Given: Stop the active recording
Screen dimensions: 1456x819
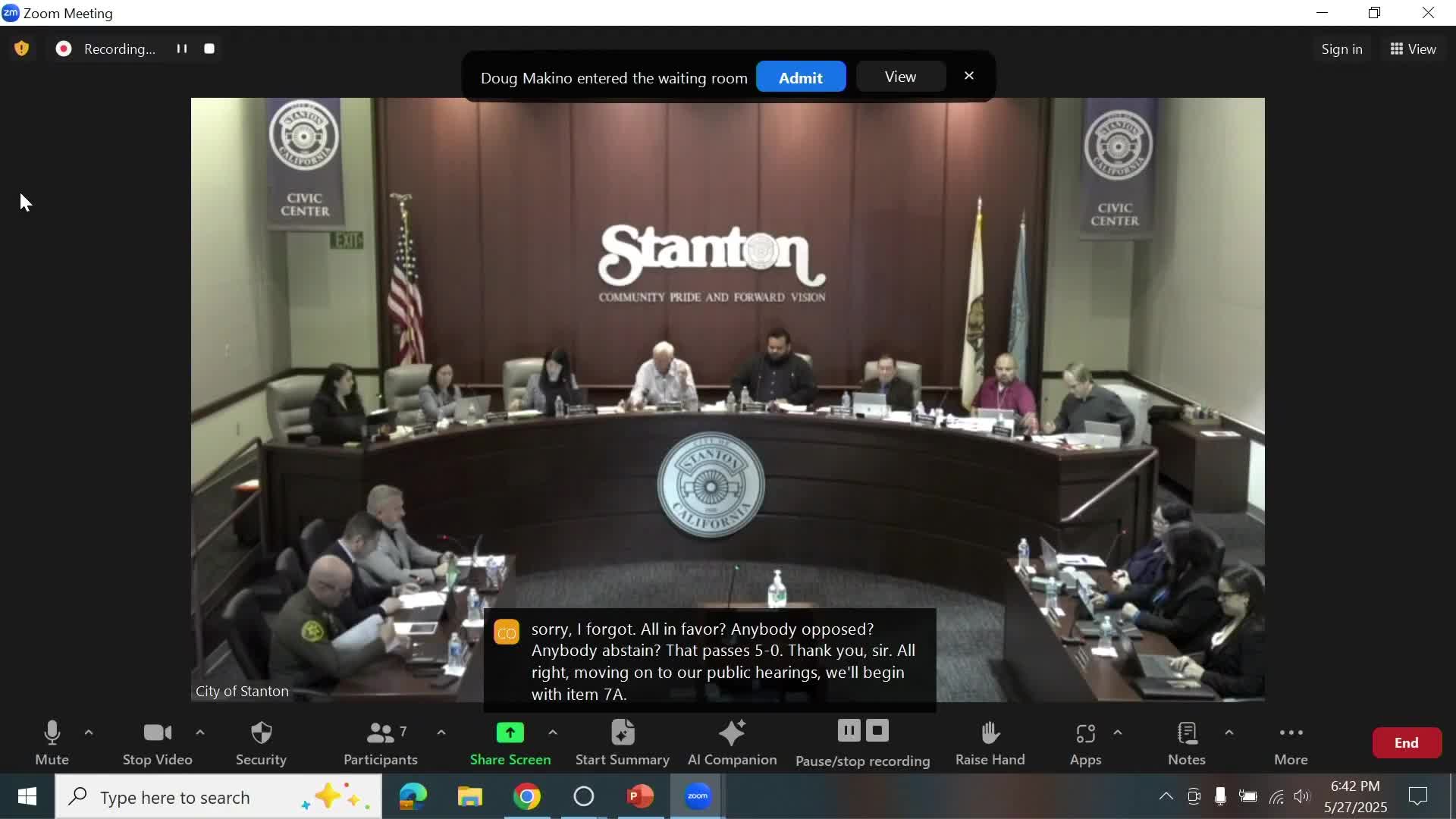Looking at the screenshot, I should coord(877,731).
